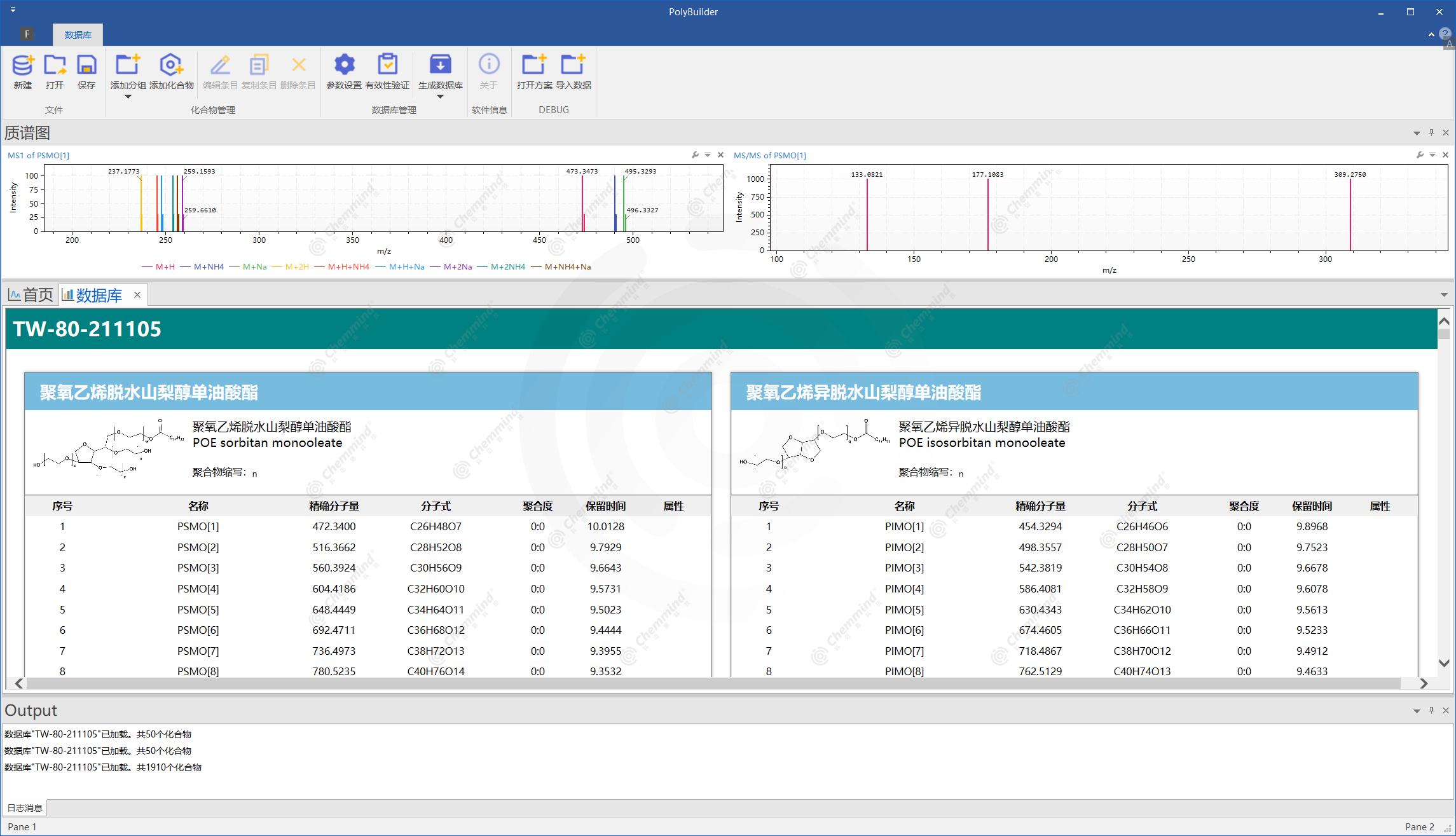Select the 数据库 ribbon tab
1456x836 pixels.
tap(78, 35)
